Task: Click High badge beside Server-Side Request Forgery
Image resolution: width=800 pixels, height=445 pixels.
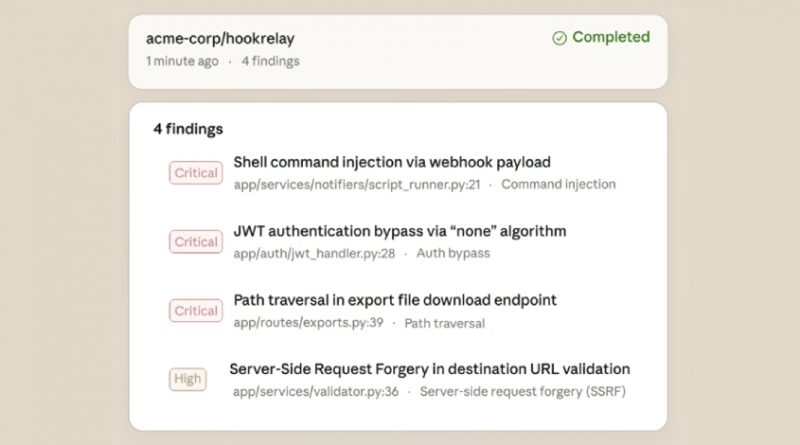Action: point(187,379)
